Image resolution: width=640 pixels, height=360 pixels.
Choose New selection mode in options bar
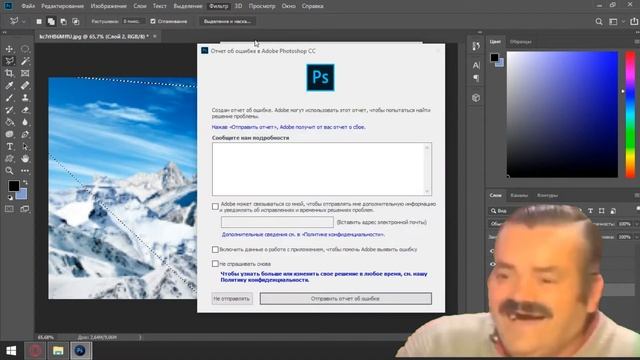point(39,22)
